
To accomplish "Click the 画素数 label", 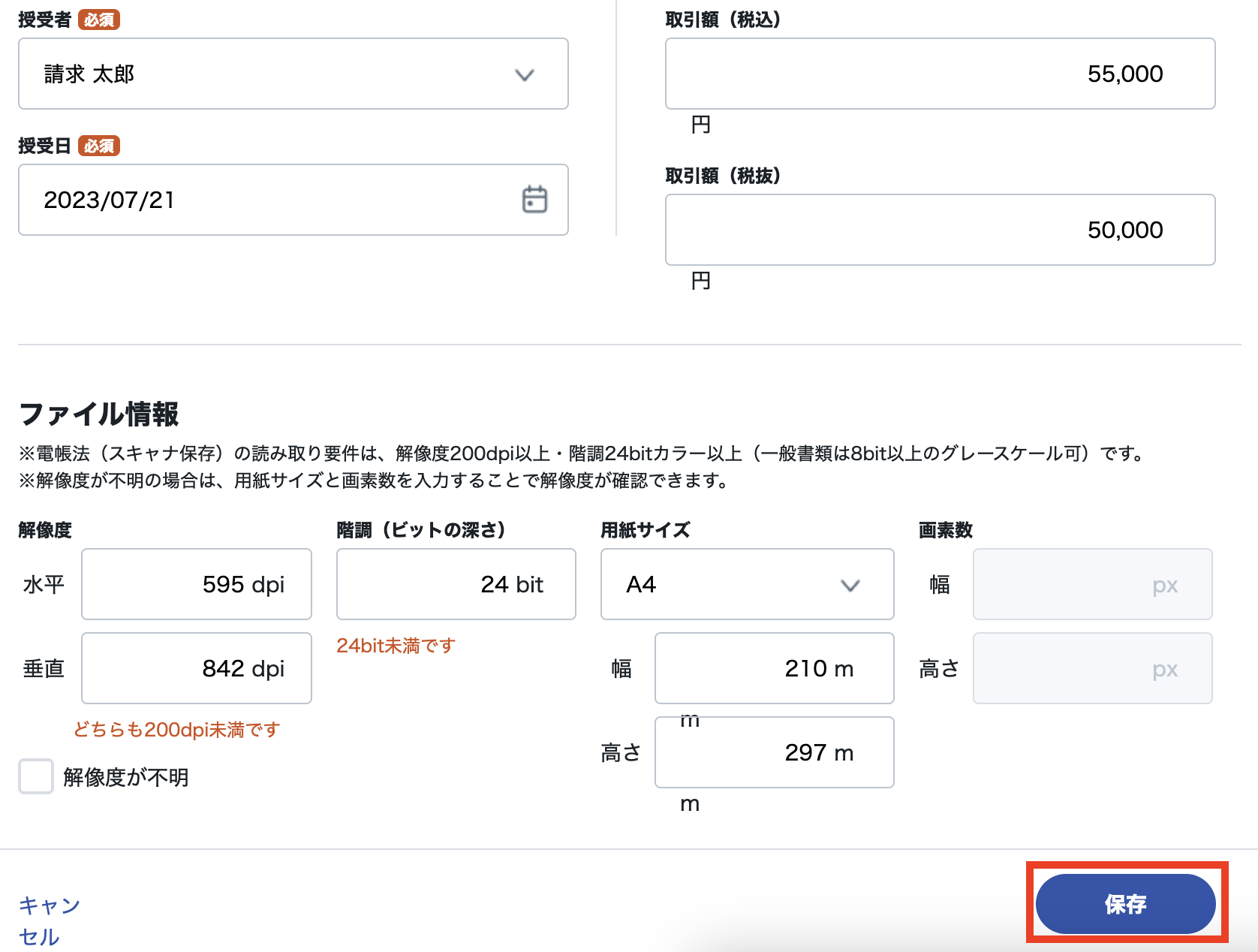I will click(946, 530).
